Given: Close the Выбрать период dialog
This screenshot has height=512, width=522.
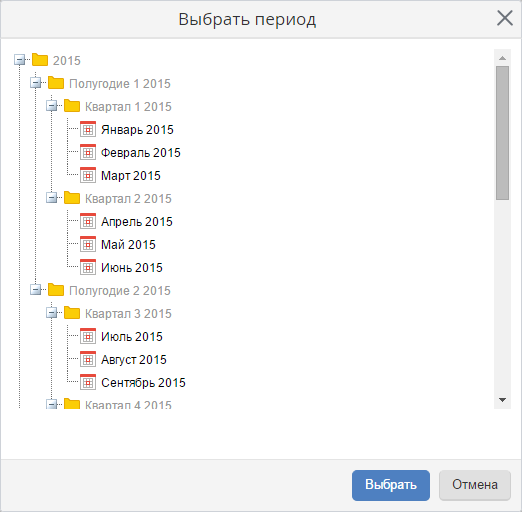Looking at the screenshot, I should pyautogui.click(x=505, y=18).
